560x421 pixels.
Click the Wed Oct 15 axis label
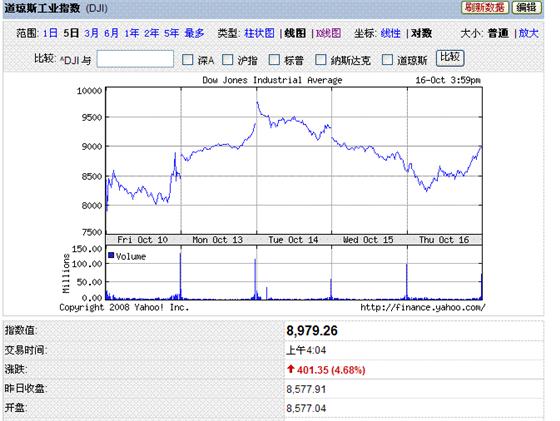[368, 240]
